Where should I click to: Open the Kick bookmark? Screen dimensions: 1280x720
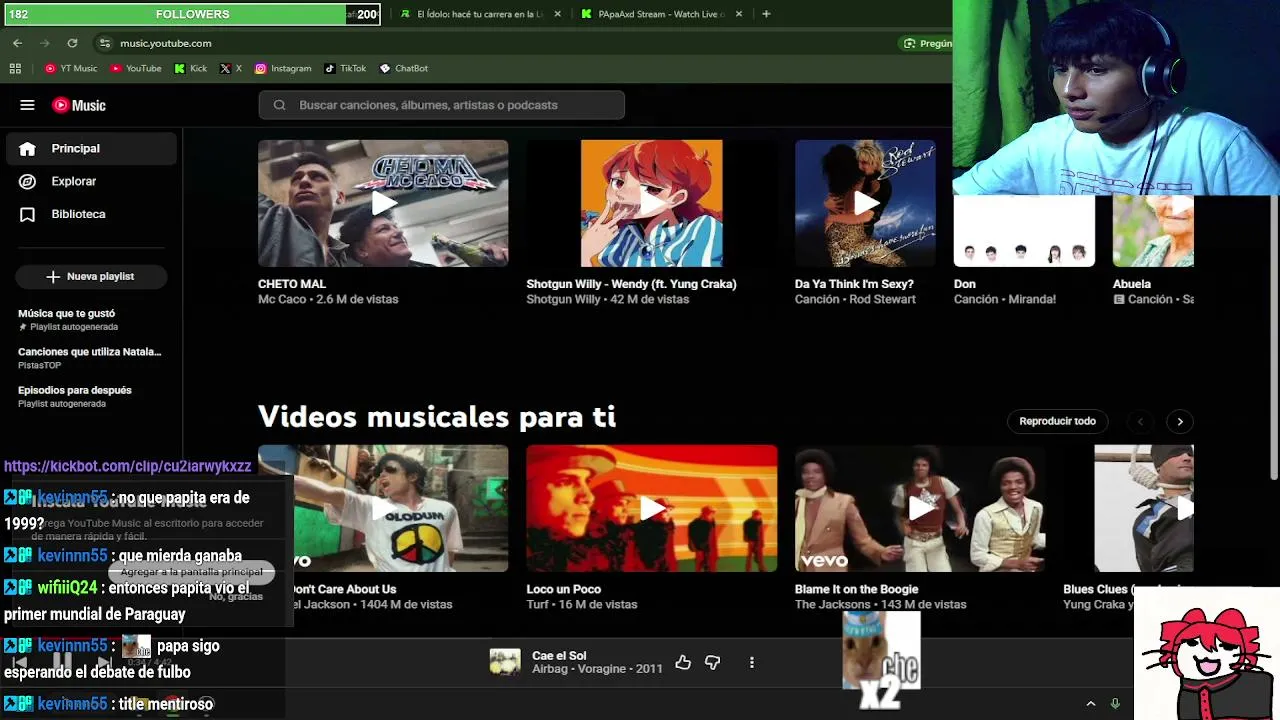[190, 68]
